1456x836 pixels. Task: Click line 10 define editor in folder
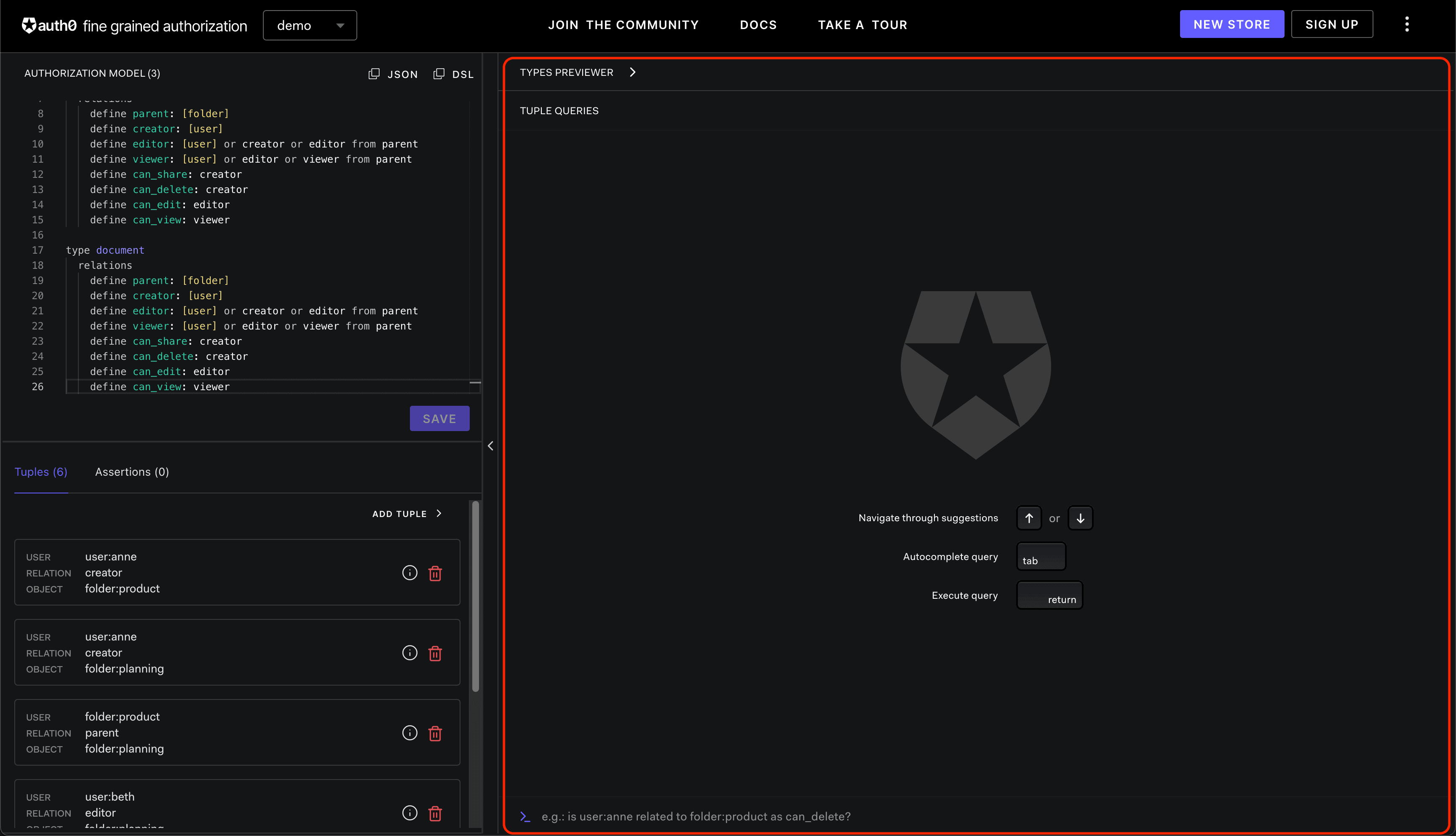pos(254,144)
